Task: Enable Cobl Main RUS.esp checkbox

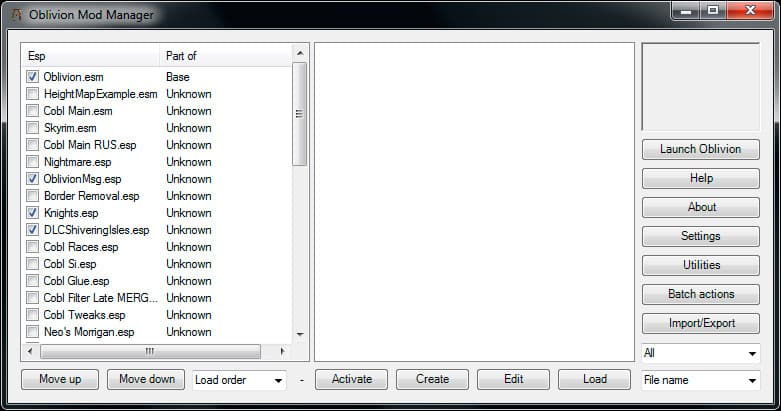Action: [32, 144]
